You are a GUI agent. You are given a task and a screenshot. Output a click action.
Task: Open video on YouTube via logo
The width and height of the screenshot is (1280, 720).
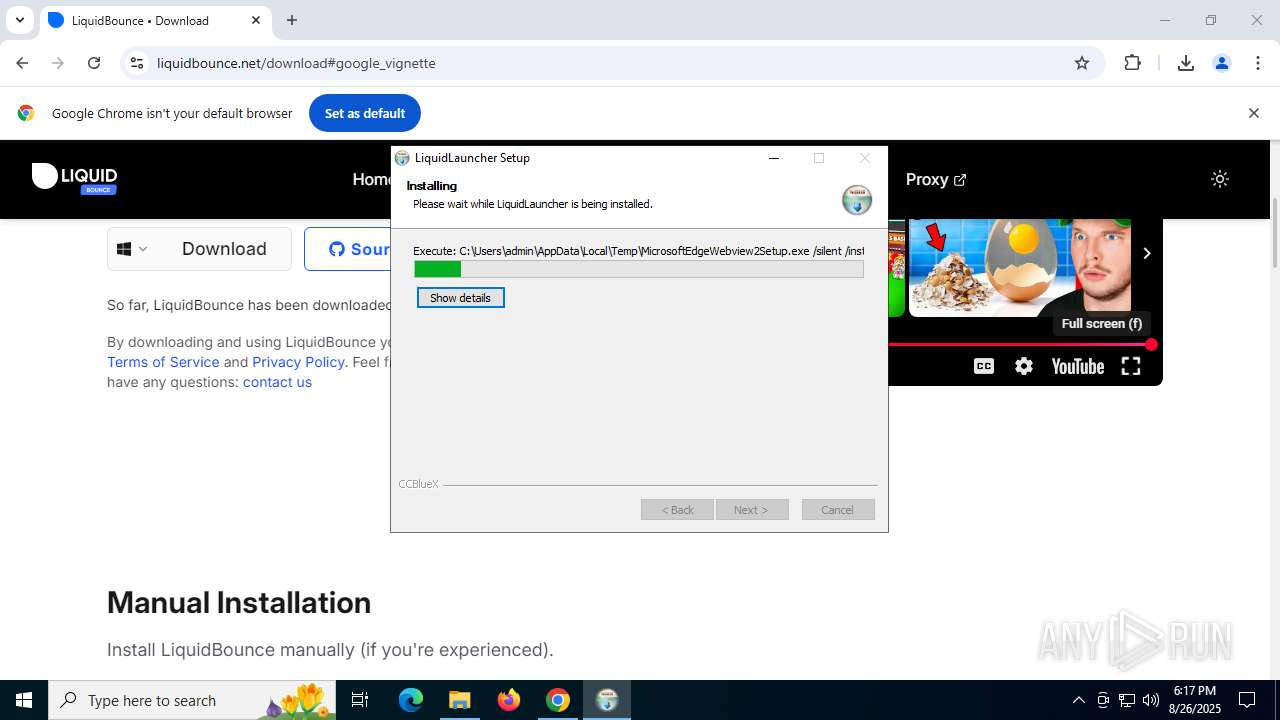pos(1077,367)
